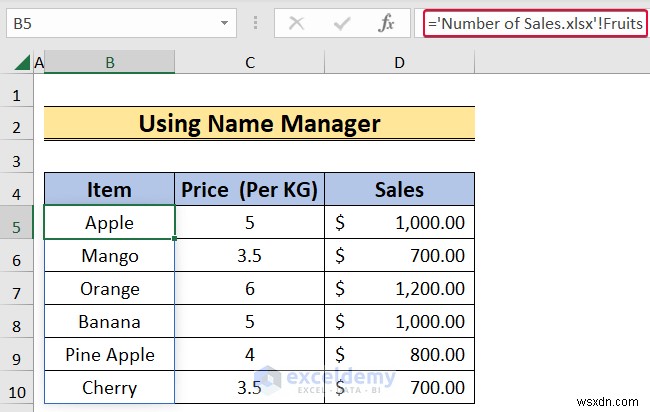Click the 'Using Name Manager' title cell
This screenshot has width=650, height=412.
click(260, 124)
